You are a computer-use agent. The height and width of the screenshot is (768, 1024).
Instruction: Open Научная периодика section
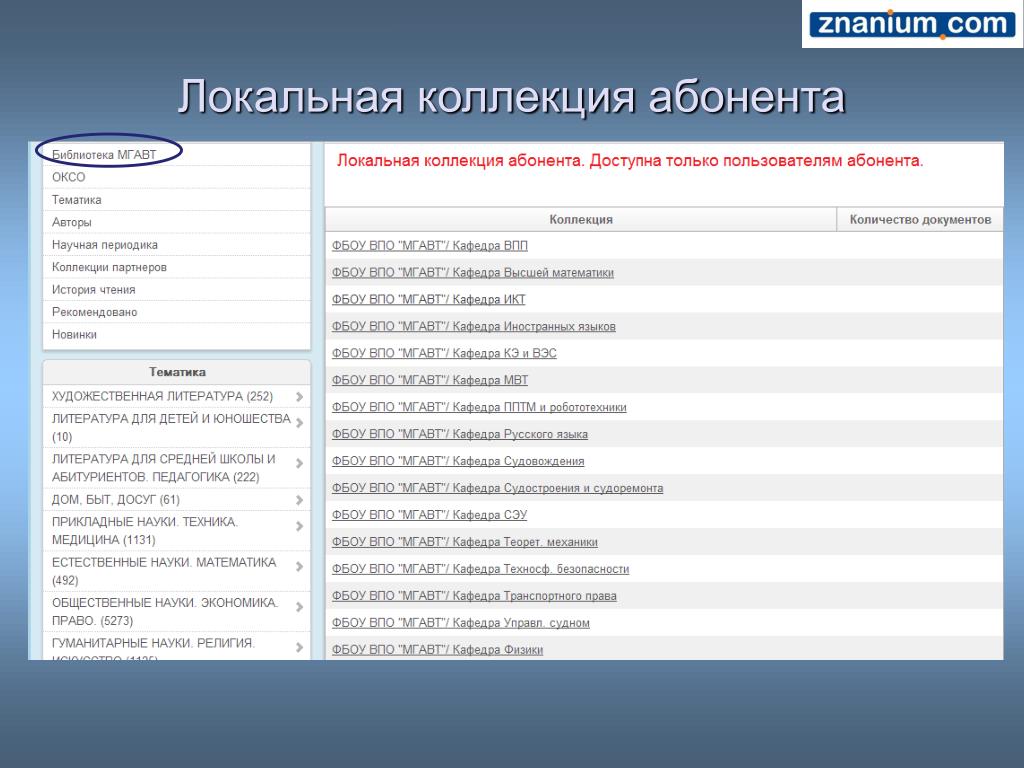tap(104, 245)
